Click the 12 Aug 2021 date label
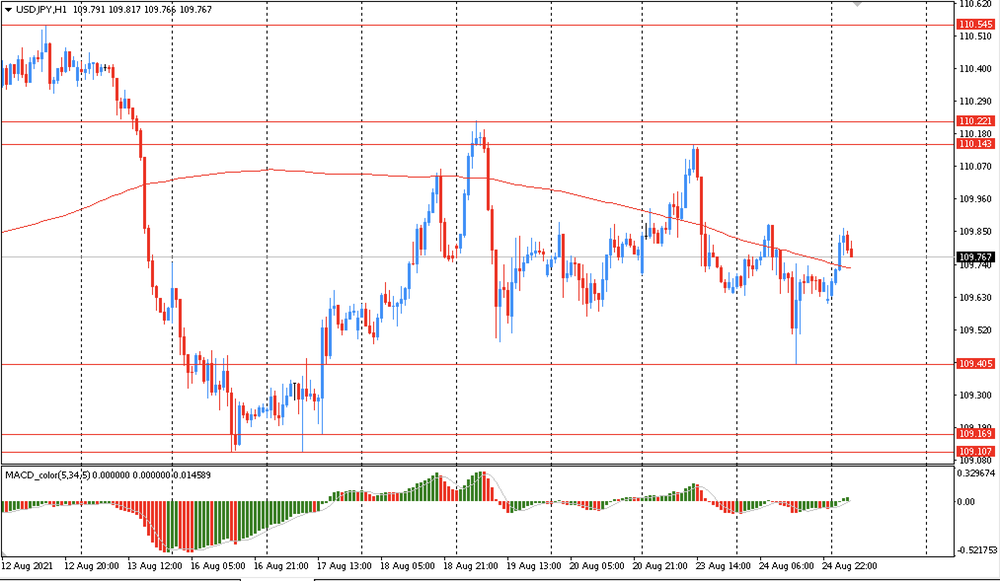Screen dimensions: 1000x581 click(27, 566)
